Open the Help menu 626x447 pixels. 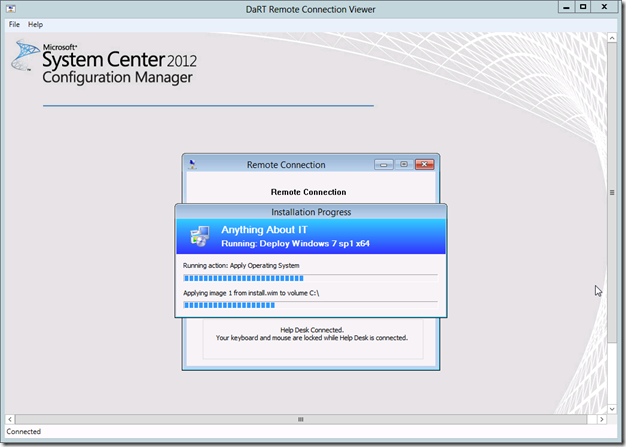[x=35, y=24]
